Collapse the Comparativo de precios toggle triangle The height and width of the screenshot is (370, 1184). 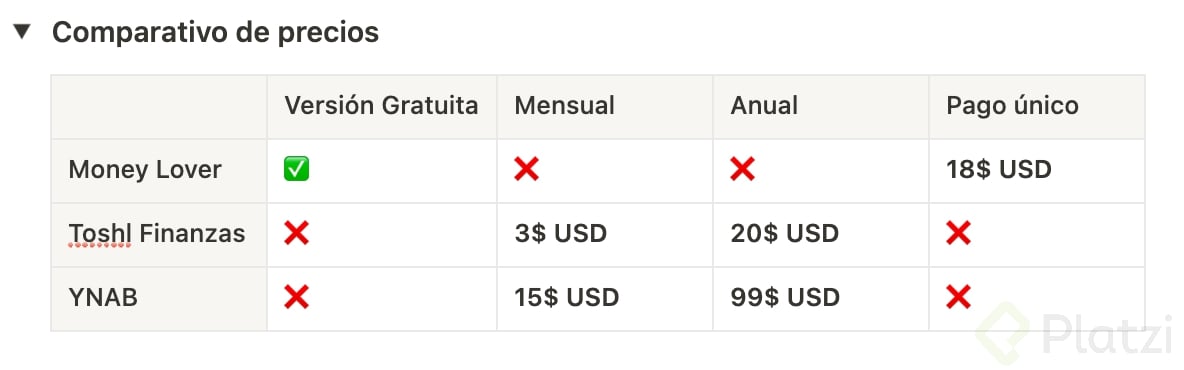pos(23,32)
